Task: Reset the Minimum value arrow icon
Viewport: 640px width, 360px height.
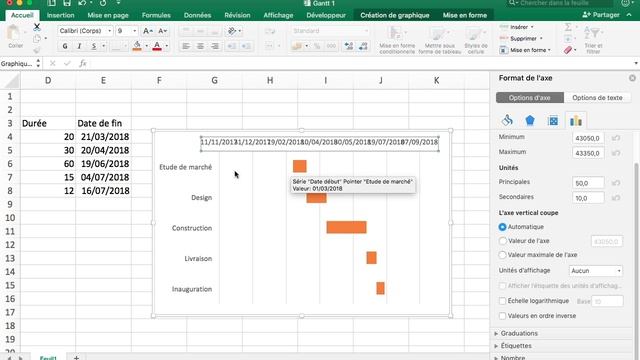Action: pyautogui.click(x=616, y=138)
